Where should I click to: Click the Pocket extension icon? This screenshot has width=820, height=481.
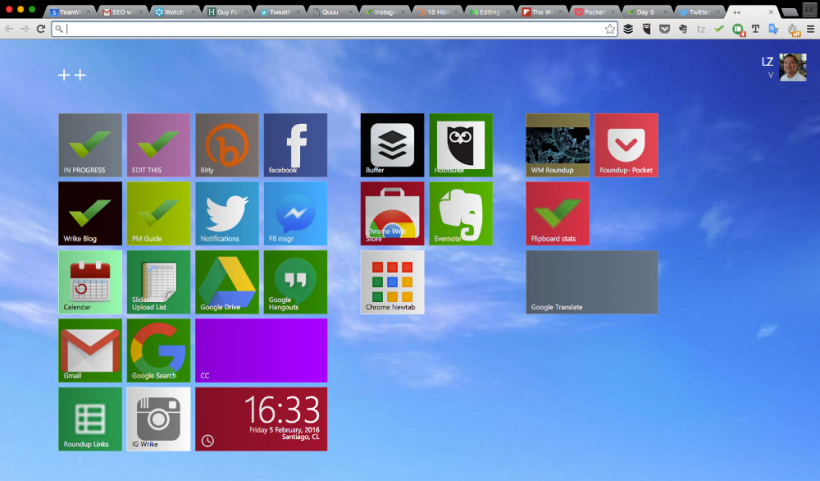point(664,29)
